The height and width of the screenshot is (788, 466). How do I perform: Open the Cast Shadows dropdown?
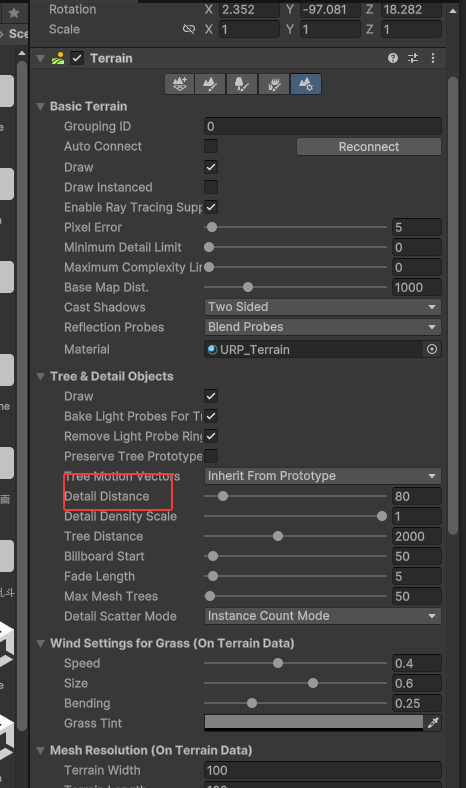323,307
